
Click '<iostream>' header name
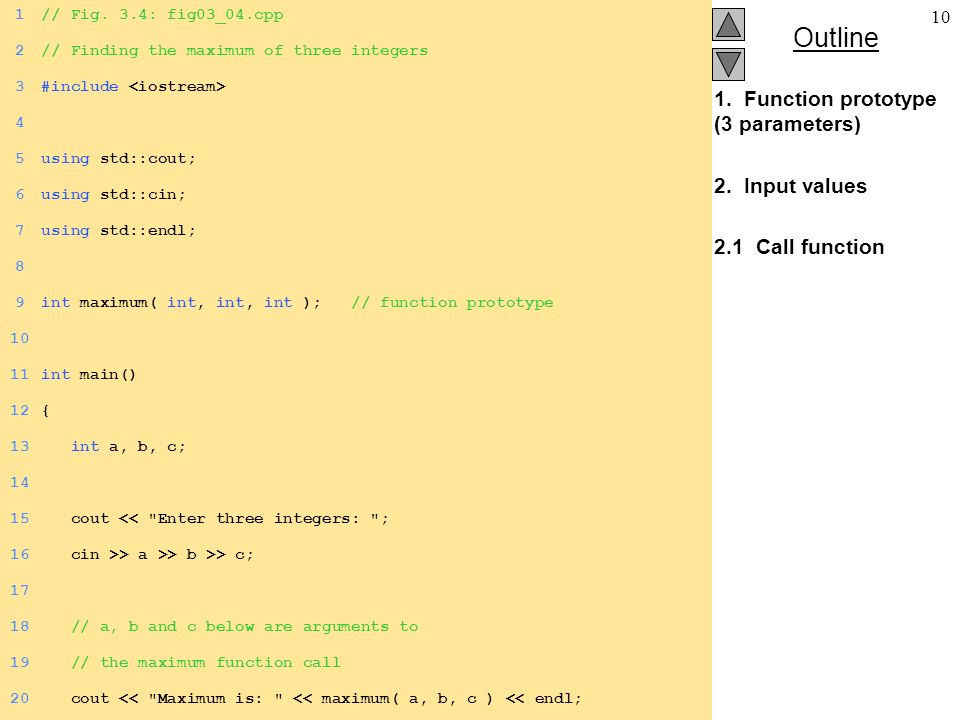tap(177, 86)
